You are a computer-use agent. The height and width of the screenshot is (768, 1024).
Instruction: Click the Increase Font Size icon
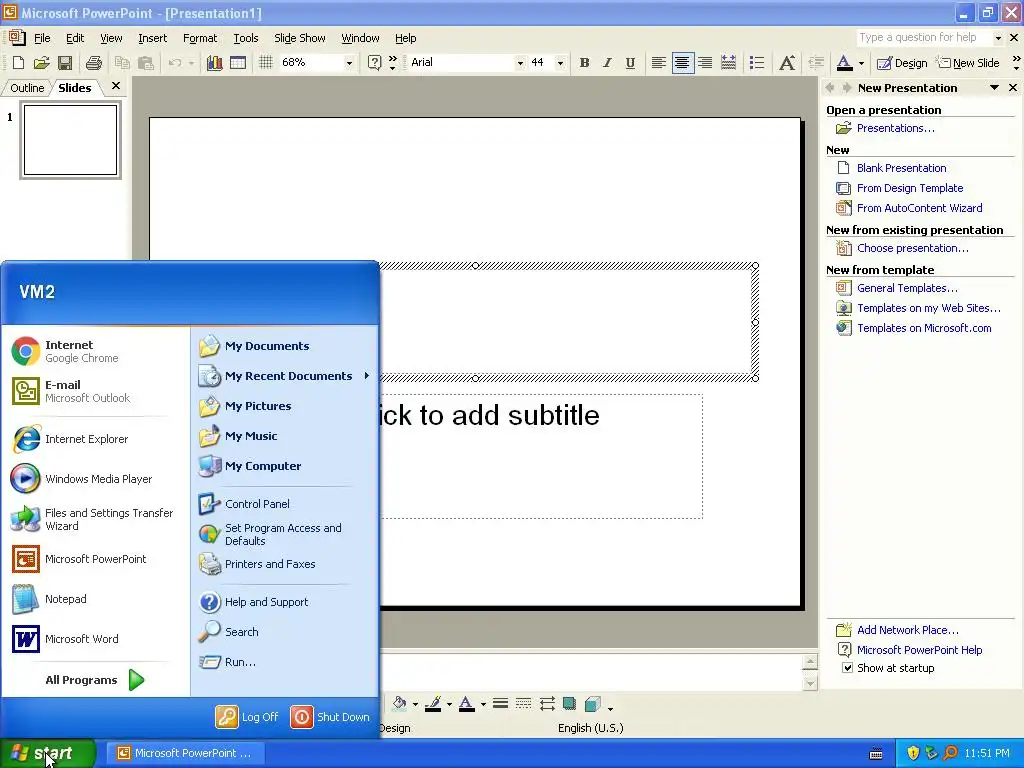(x=787, y=63)
